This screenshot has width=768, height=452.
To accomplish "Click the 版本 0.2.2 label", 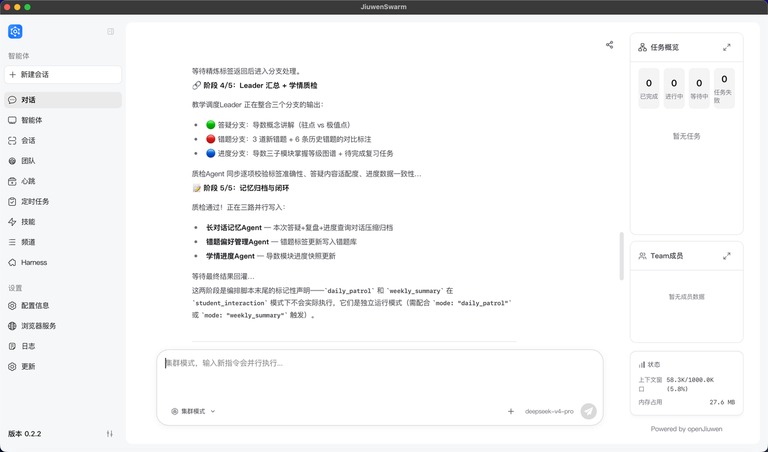I will click(24, 434).
